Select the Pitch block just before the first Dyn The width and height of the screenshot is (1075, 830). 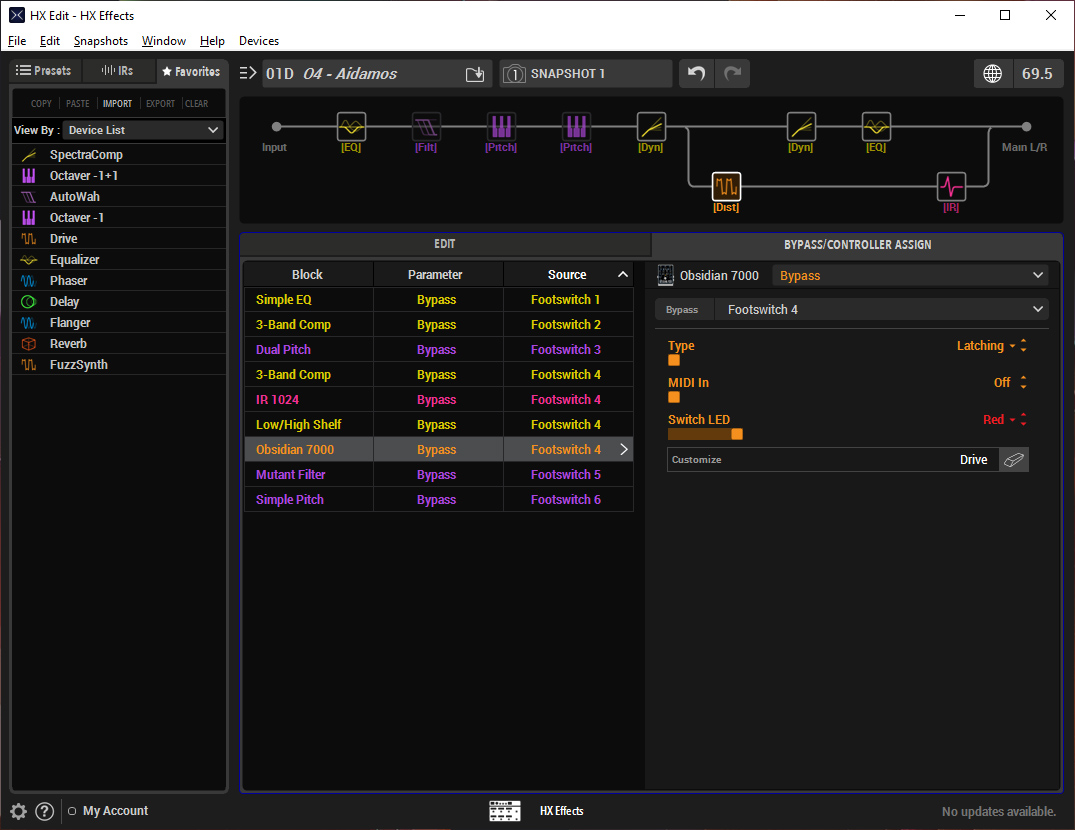(576, 127)
